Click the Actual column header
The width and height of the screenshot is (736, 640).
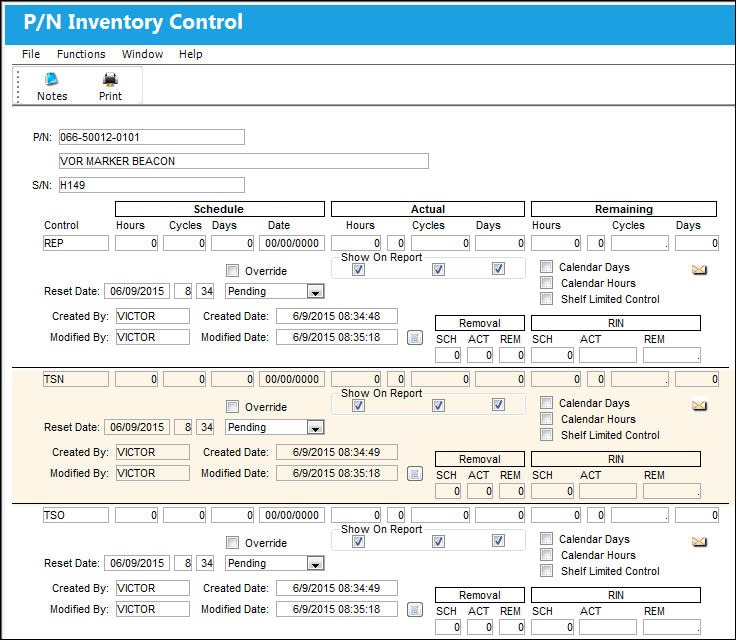[428, 209]
